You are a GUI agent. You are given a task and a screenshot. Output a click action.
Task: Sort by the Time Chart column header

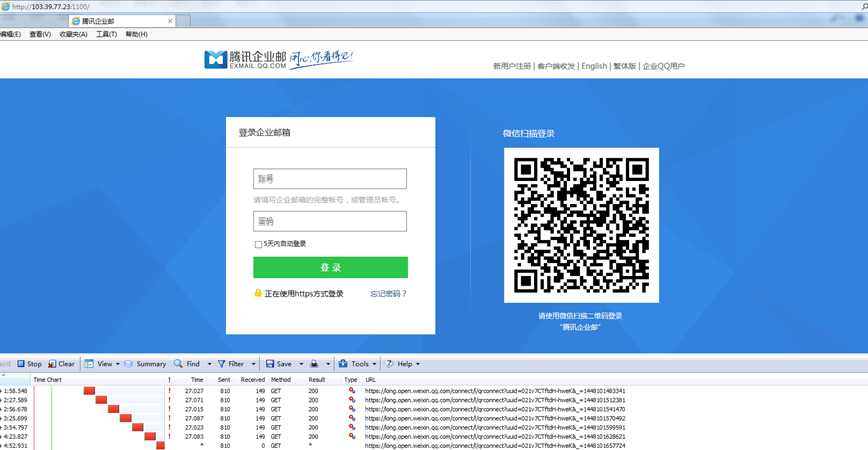(x=48, y=380)
